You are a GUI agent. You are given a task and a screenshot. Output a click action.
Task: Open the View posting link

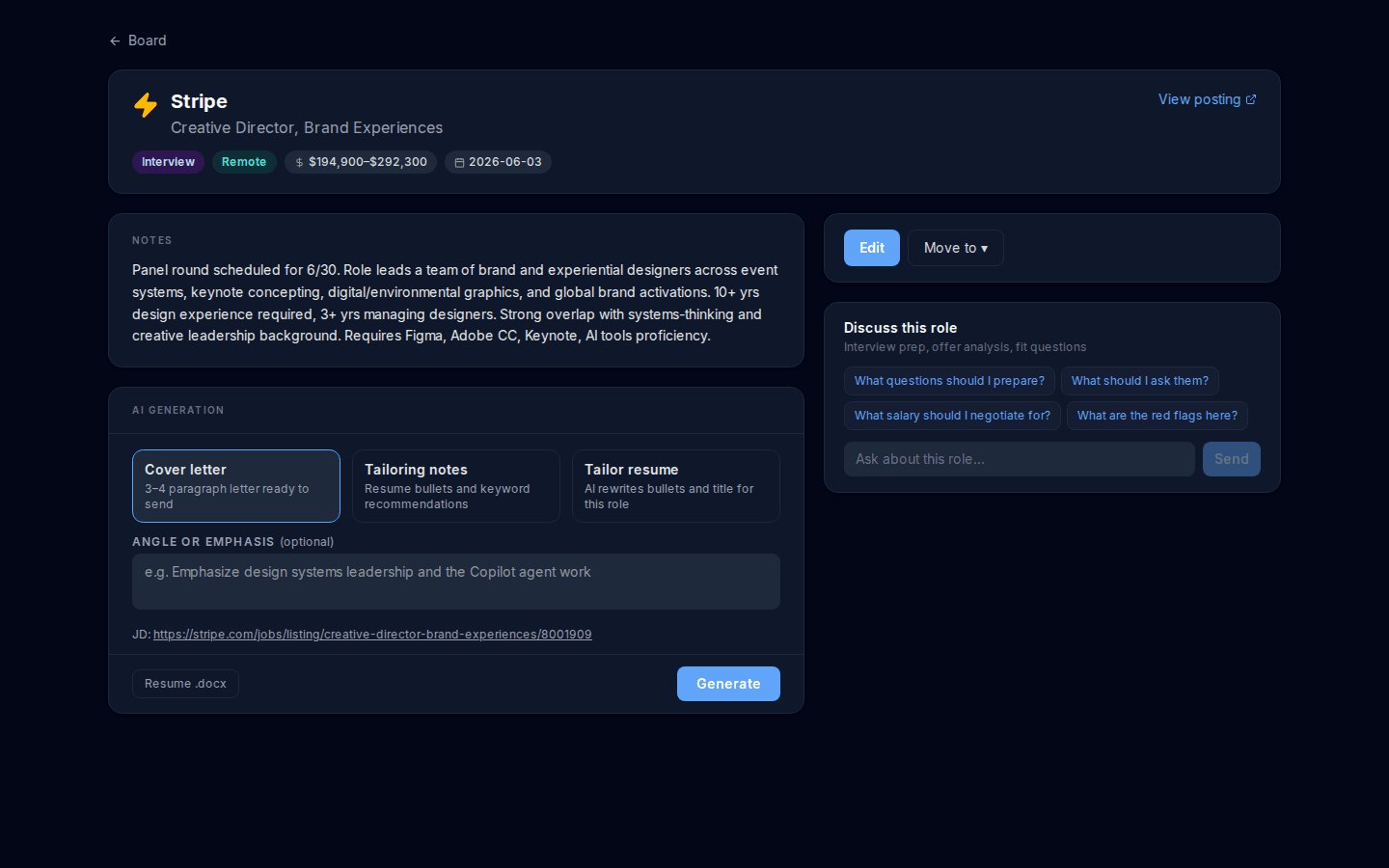(1207, 99)
